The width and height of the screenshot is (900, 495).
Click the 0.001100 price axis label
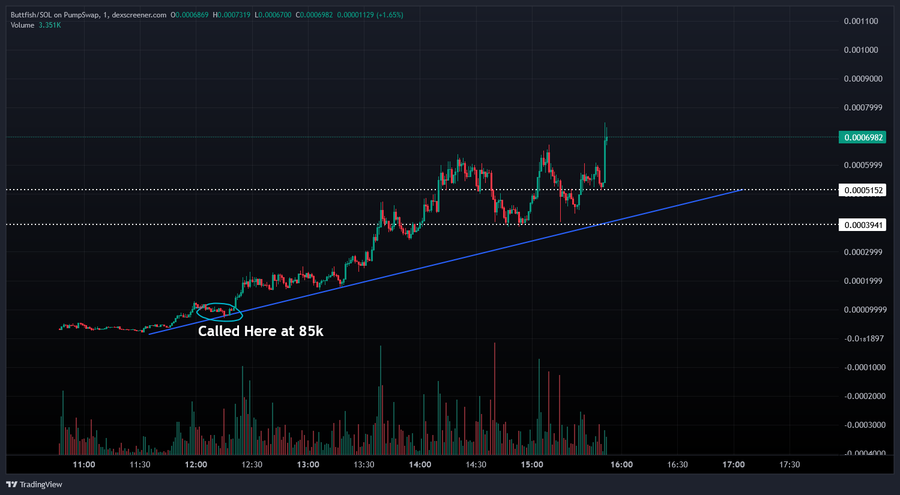click(x=860, y=21)
